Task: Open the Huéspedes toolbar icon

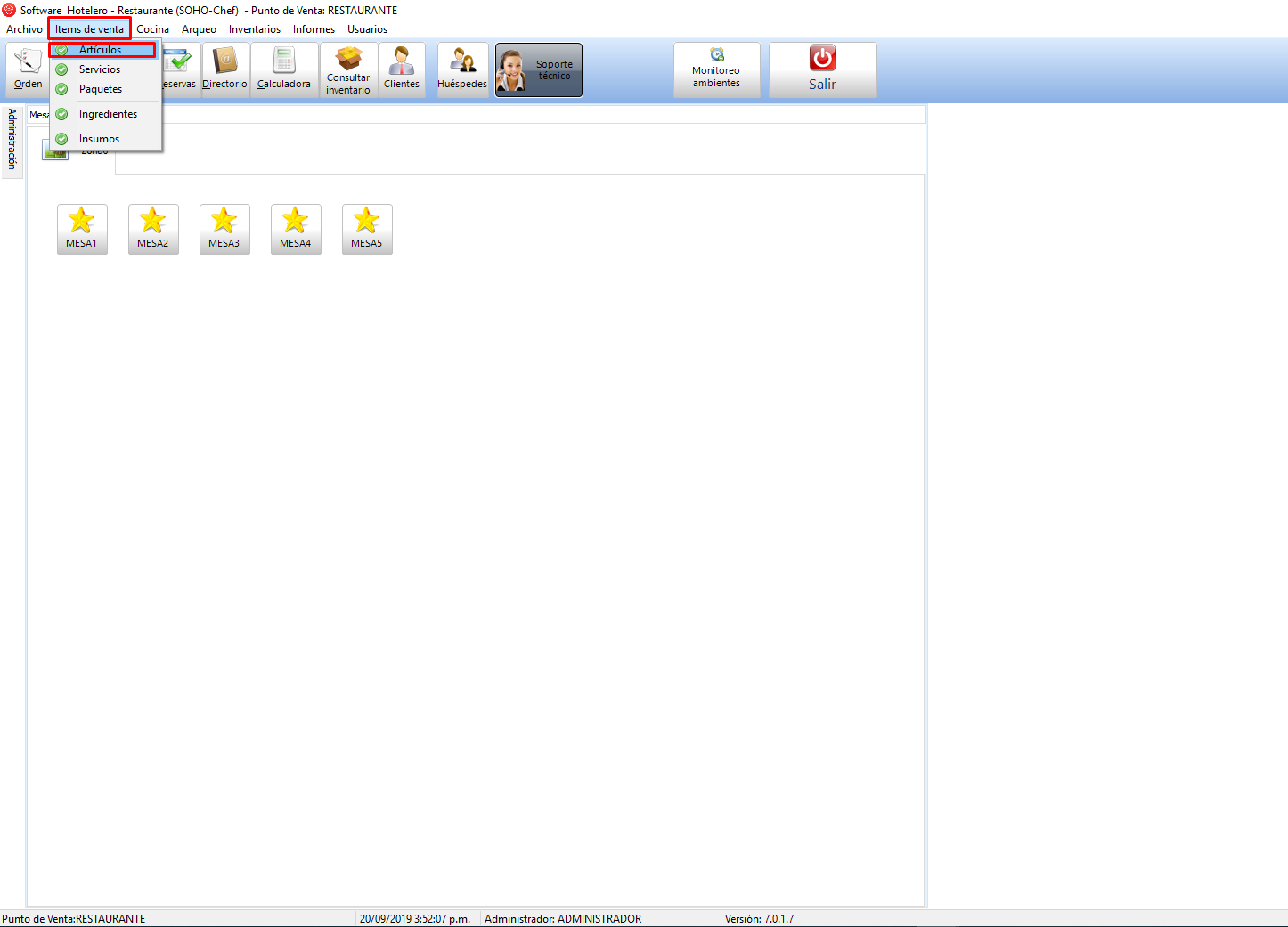Action: tap(462, 69)
